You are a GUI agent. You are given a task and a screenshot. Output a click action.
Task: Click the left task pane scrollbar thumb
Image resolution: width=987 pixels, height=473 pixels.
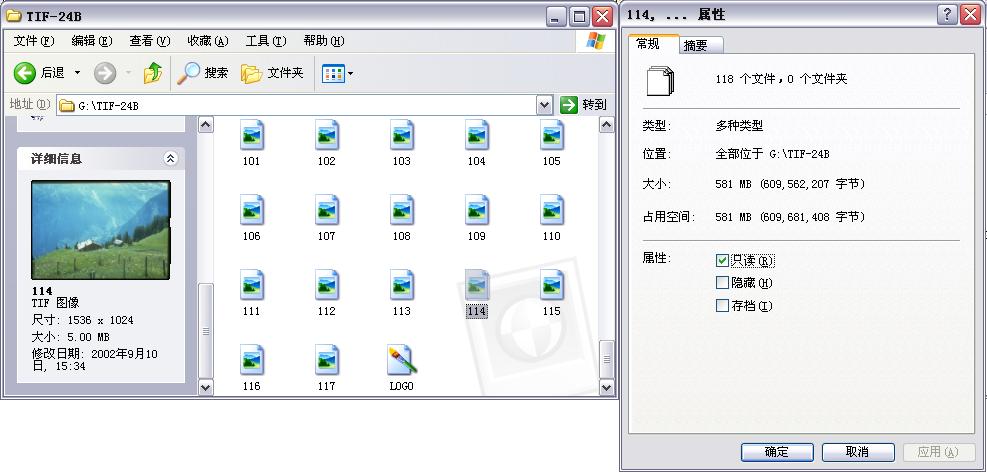pyautogui.click(x=206, y=331)
